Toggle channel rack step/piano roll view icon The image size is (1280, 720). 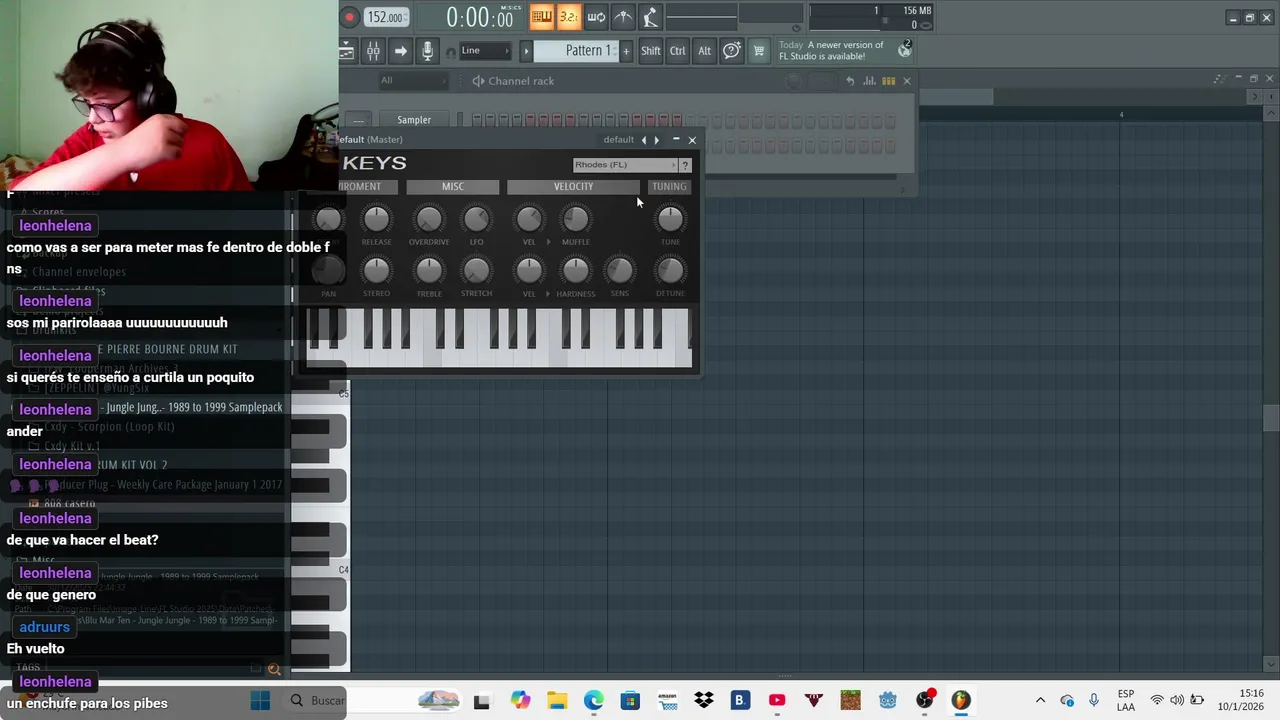[x=888, y=81]
